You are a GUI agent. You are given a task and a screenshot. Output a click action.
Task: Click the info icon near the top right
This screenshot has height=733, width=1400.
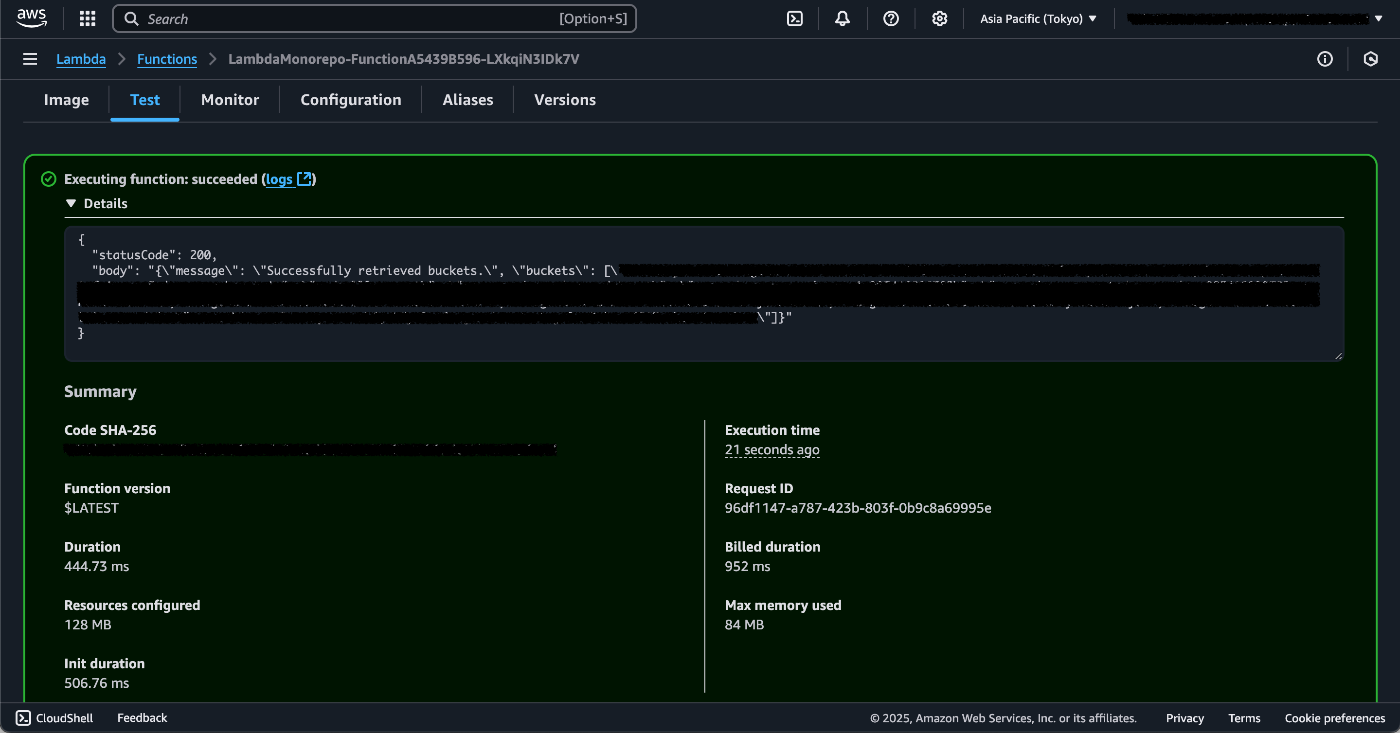pos(1324,59)
